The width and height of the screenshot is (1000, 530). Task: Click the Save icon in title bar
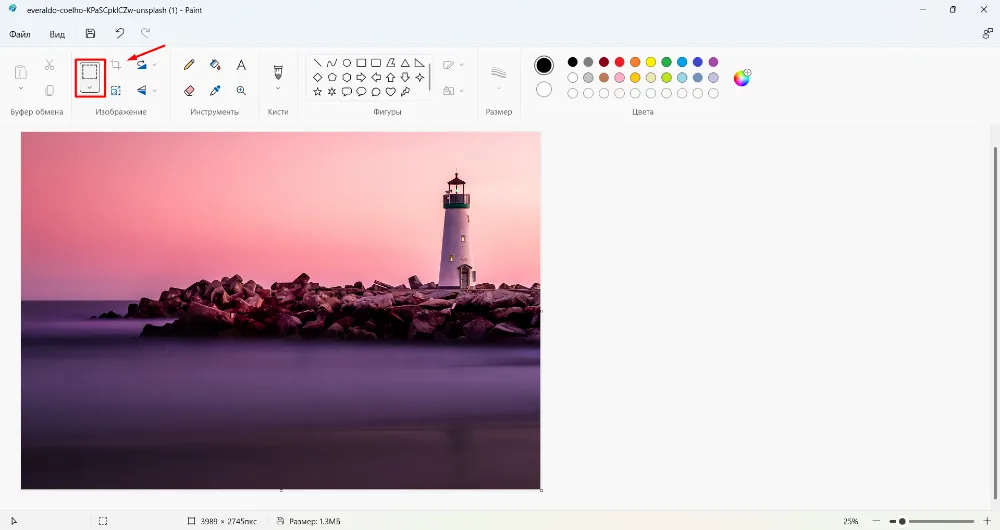pos(91,34)
